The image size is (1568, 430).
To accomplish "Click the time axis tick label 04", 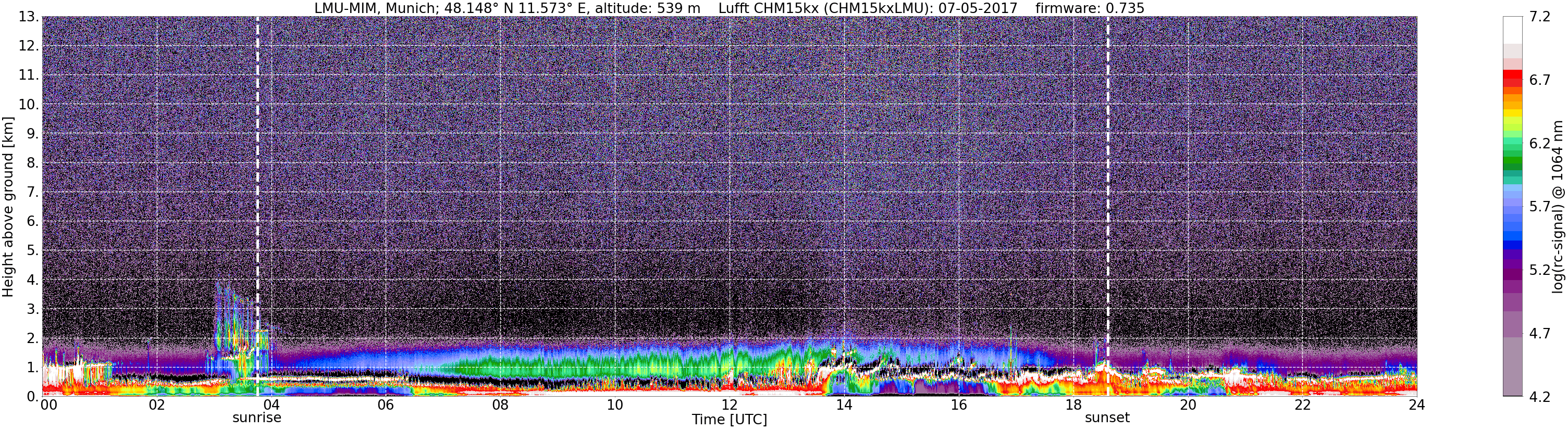I will (x=271, y=405).
